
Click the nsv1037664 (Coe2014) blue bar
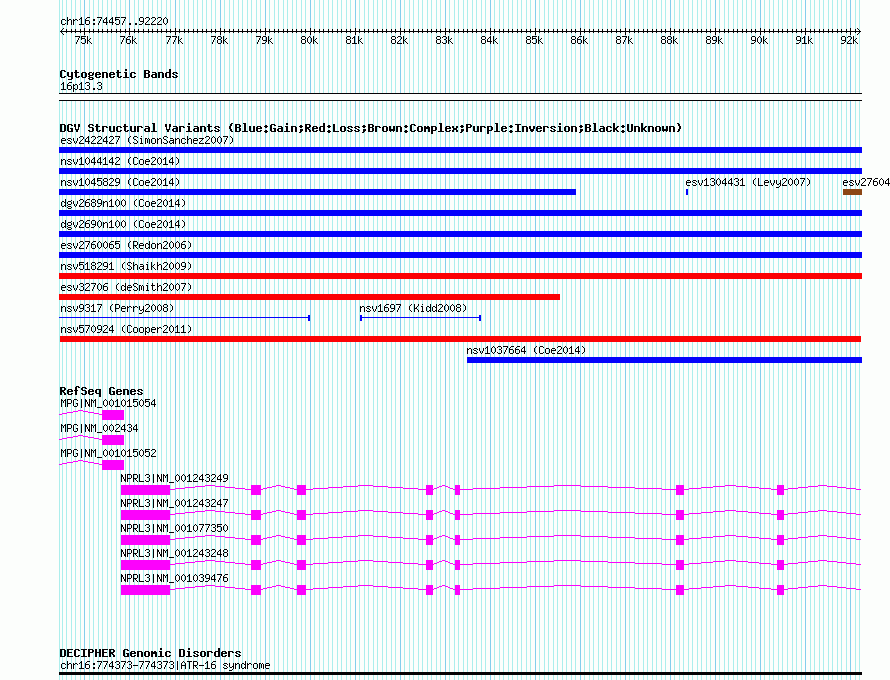point(664,360)
